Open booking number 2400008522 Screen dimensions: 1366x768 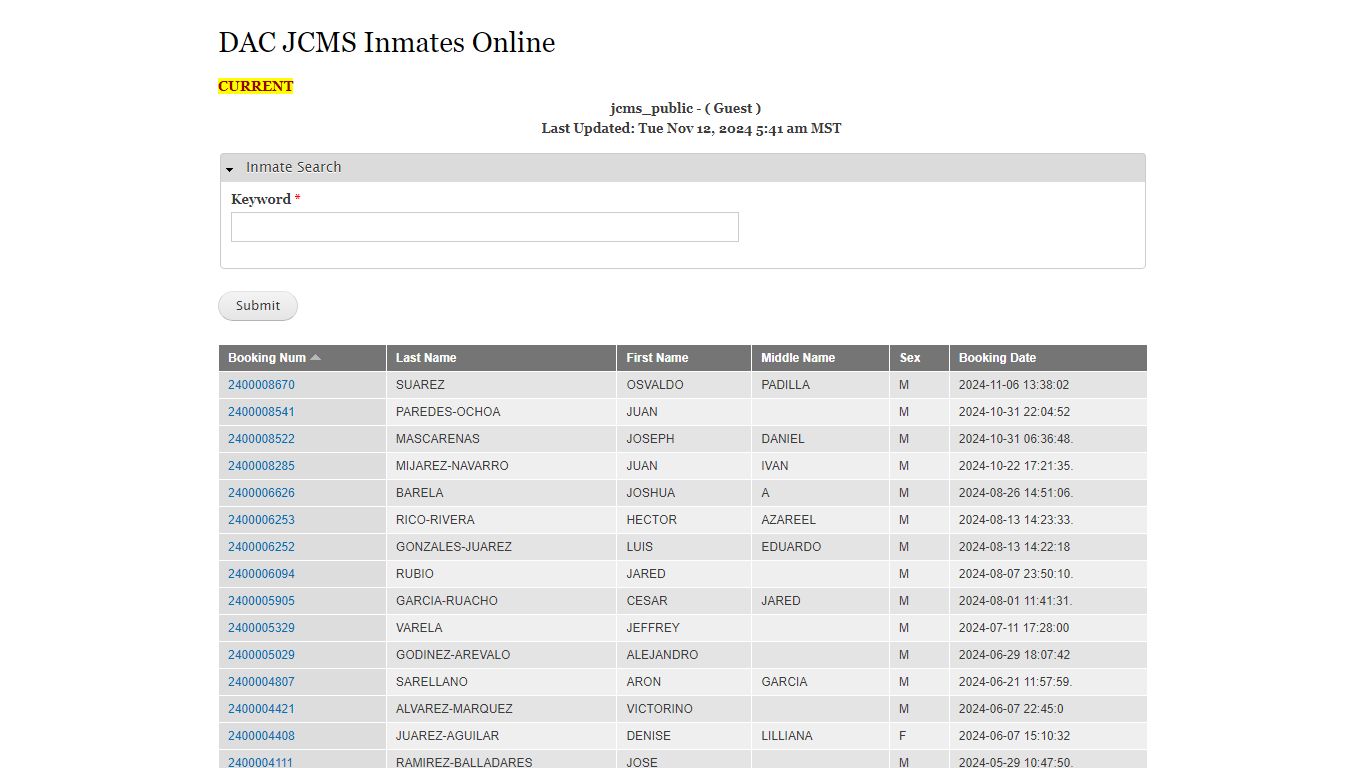click(261, 439)
